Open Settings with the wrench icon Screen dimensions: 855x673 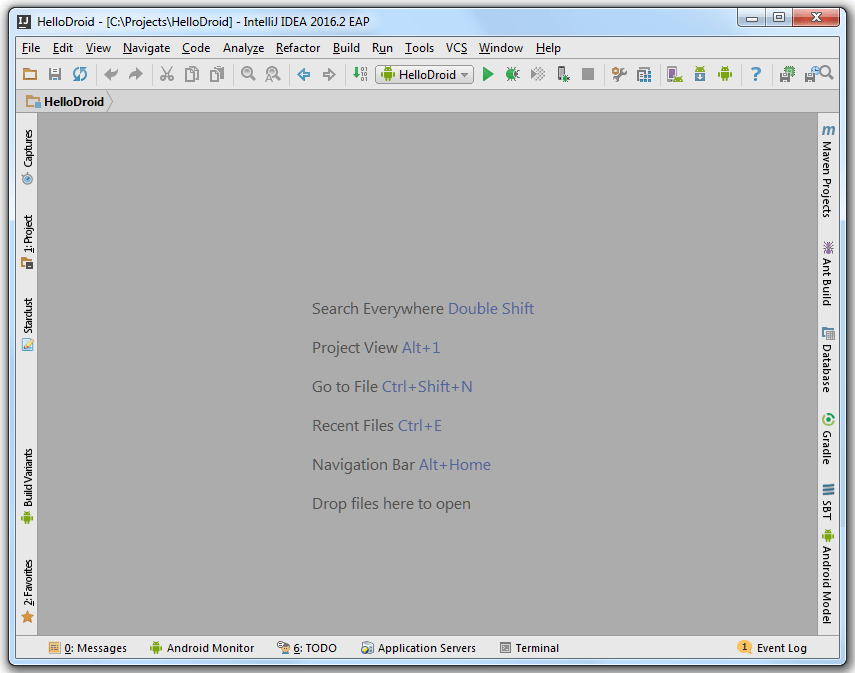(x=619, y=74)
